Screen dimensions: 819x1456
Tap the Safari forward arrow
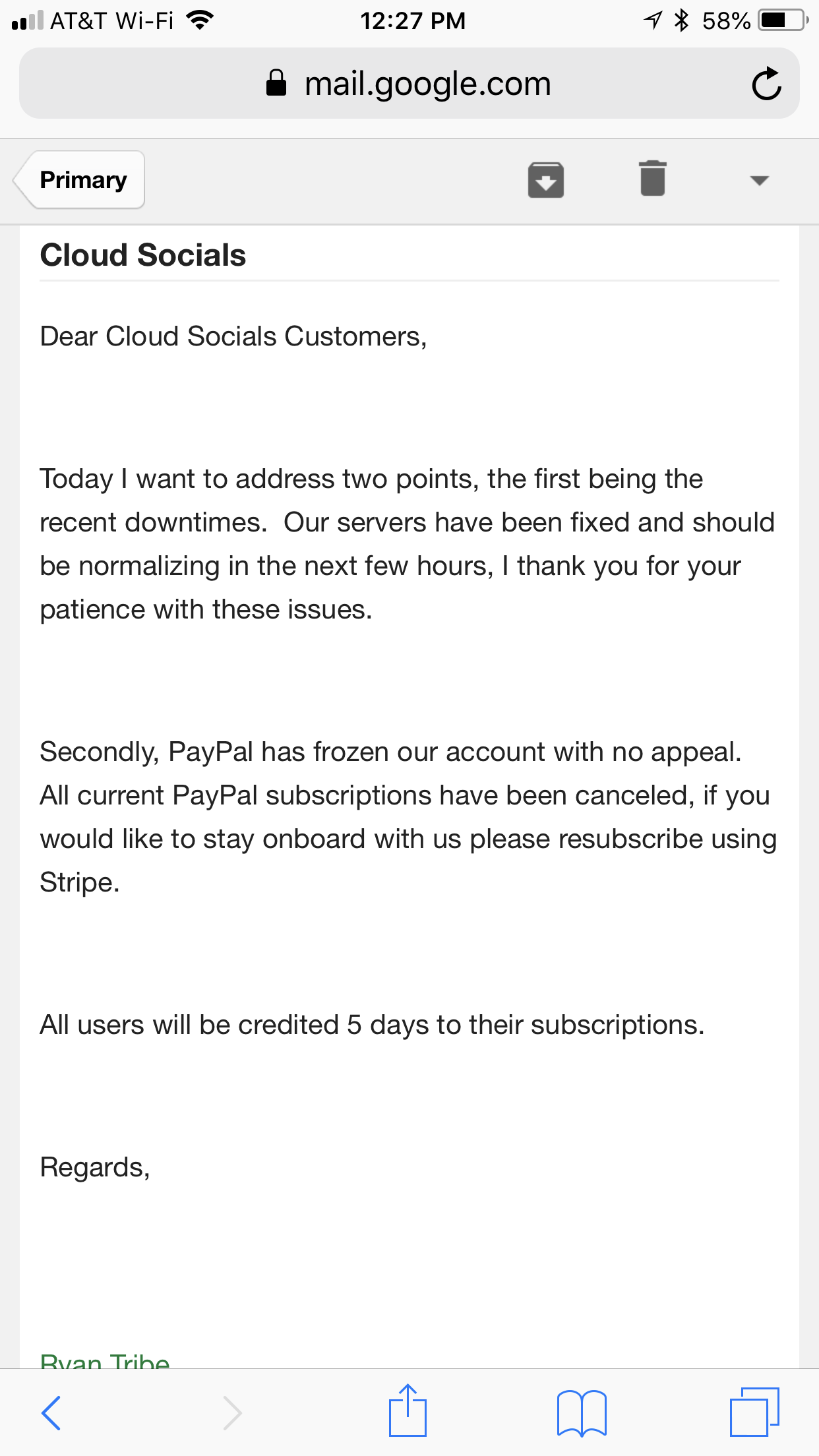click(x=232, y=1412)
